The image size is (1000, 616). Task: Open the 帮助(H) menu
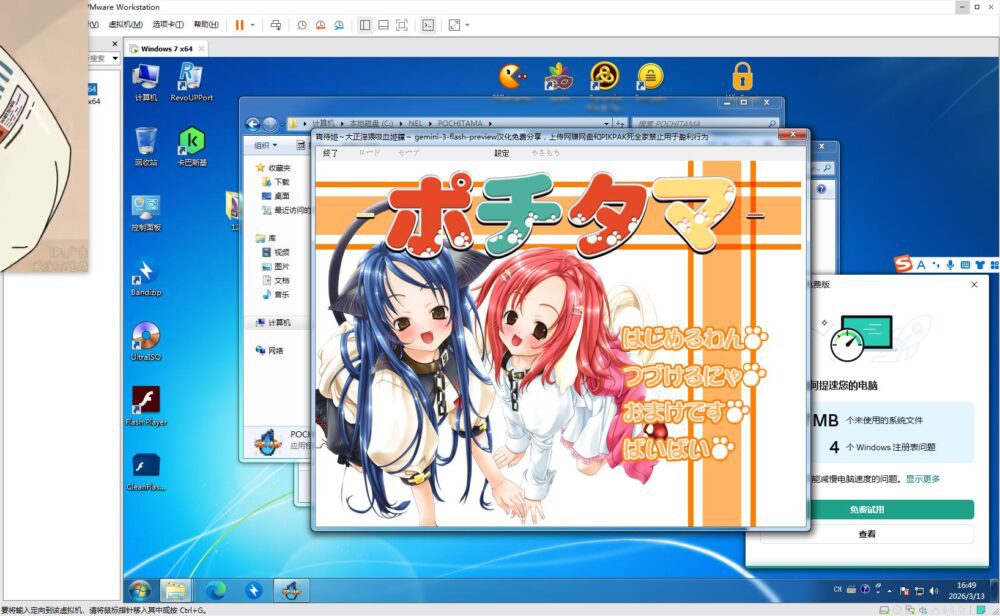point(206,24)
